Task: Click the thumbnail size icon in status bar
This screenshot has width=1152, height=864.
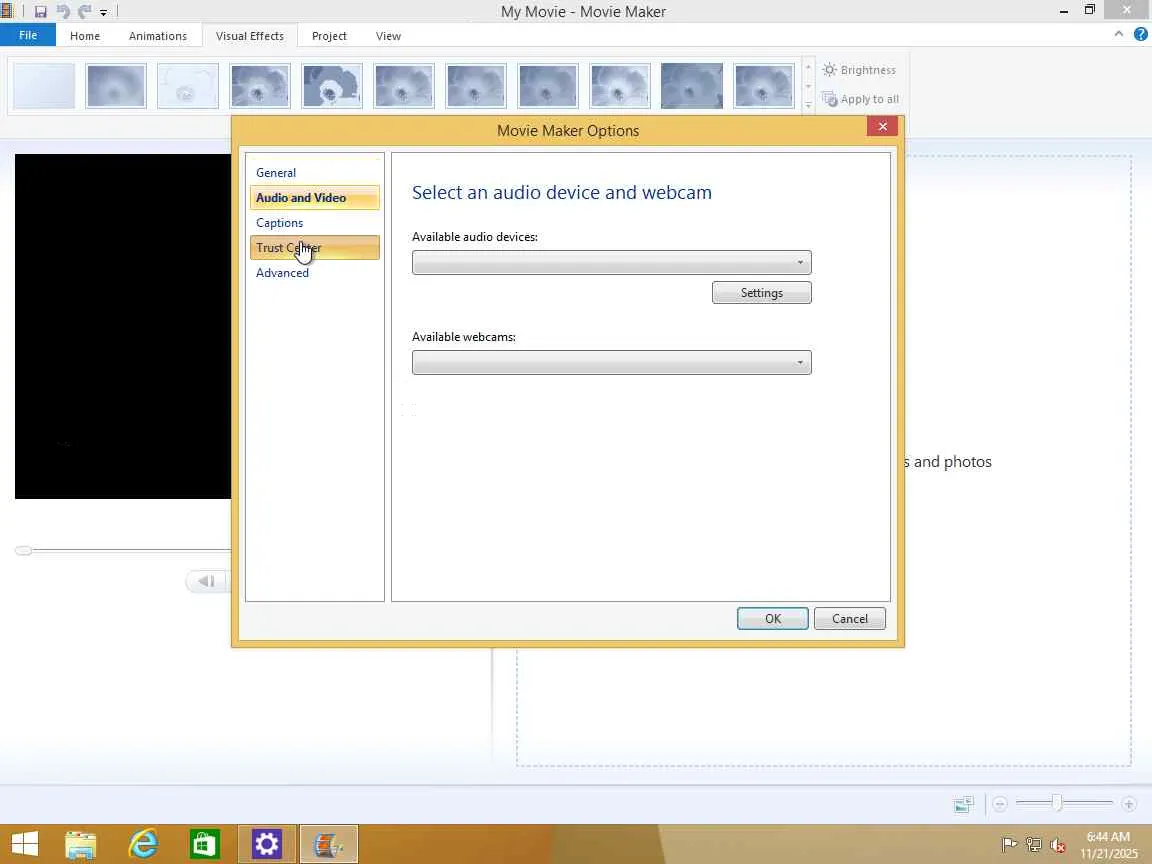Action: point(963,804)
